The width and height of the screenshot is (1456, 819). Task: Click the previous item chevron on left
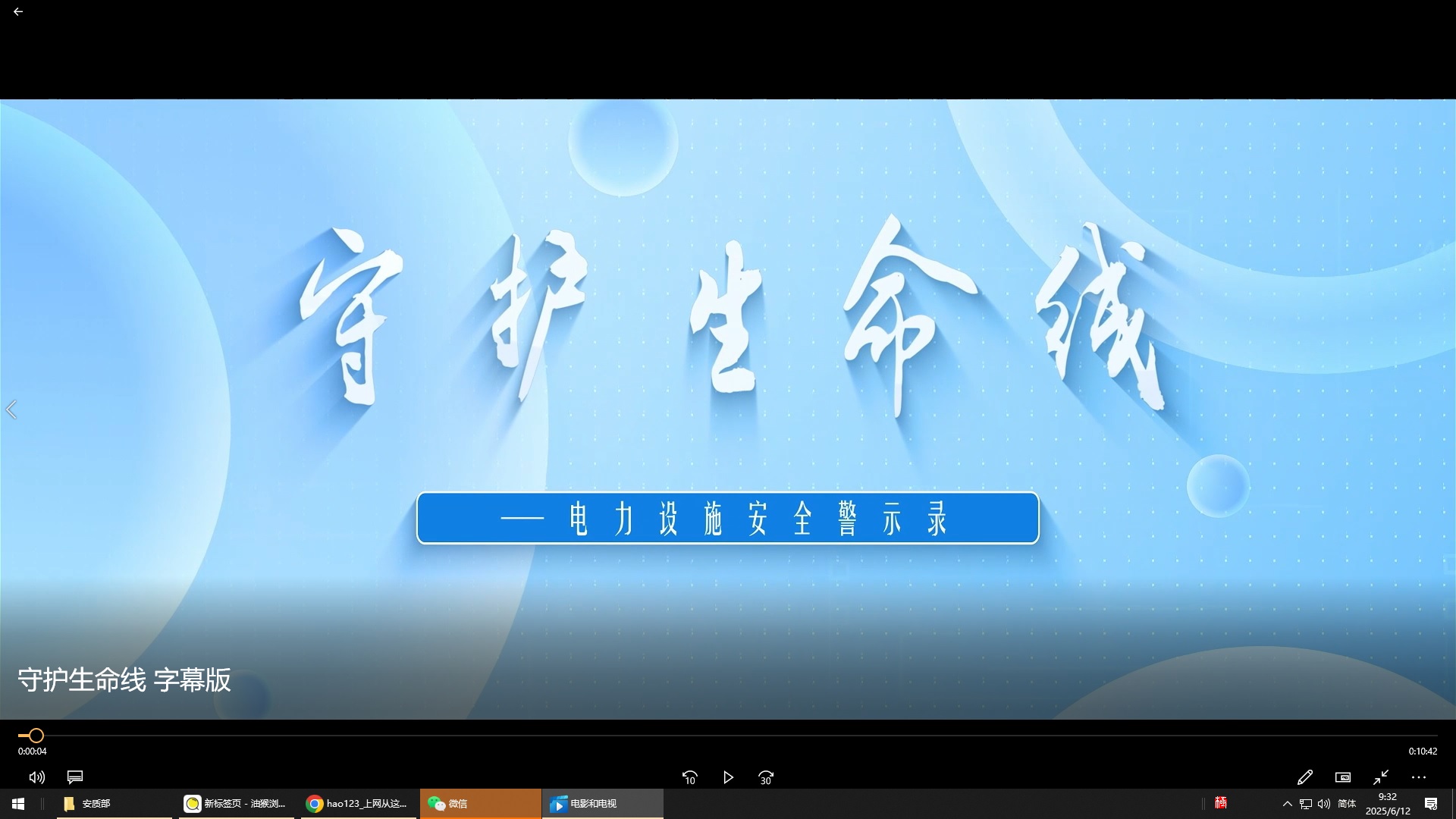click(x=11, y=410)
